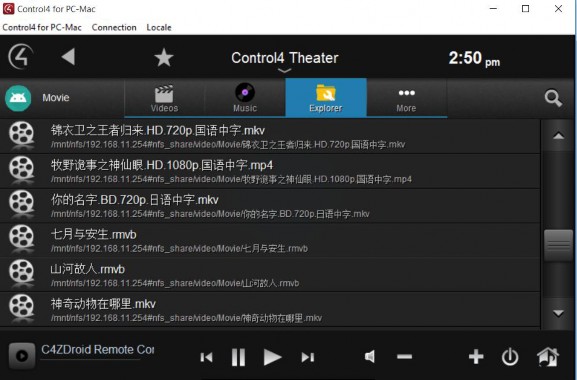The width and height of the screenshot is (577, 380).
Task: Click film reel icon for 神奇动物在哪里
Action: (x=22, y=306)
